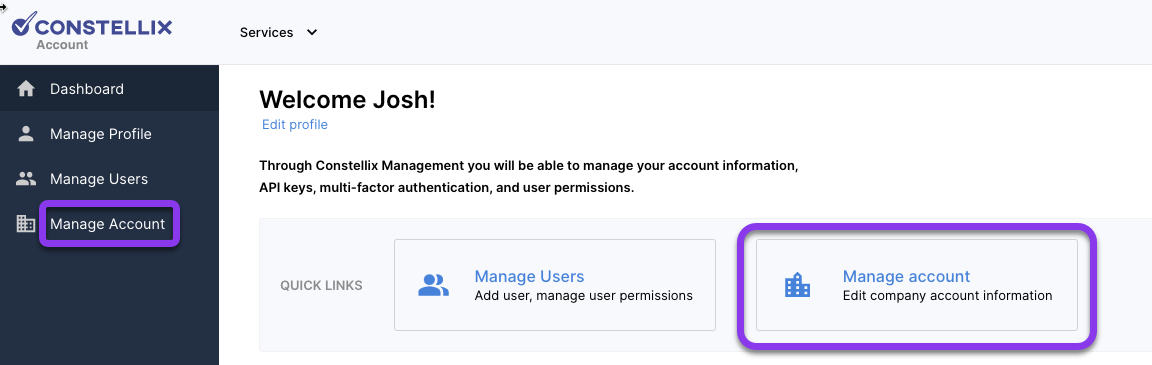Click the Manage Account building icon in sidebar
Viewport: 1152px width, 365px height.
(26, 223)
